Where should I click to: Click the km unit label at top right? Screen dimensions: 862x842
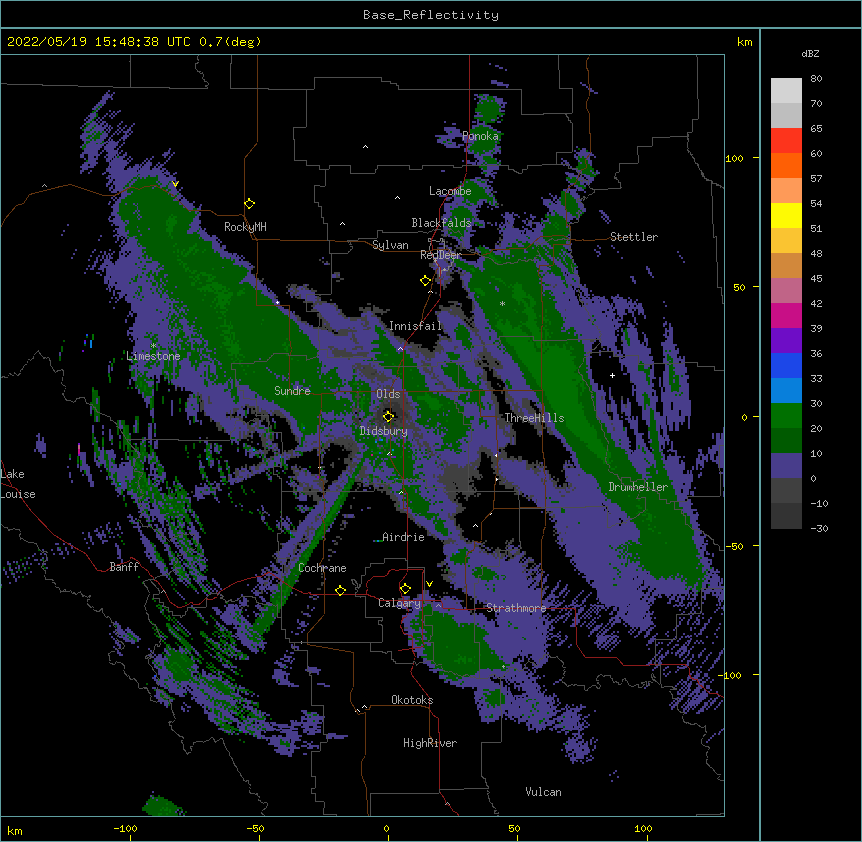pyautogui.click(x=745, y=42)
